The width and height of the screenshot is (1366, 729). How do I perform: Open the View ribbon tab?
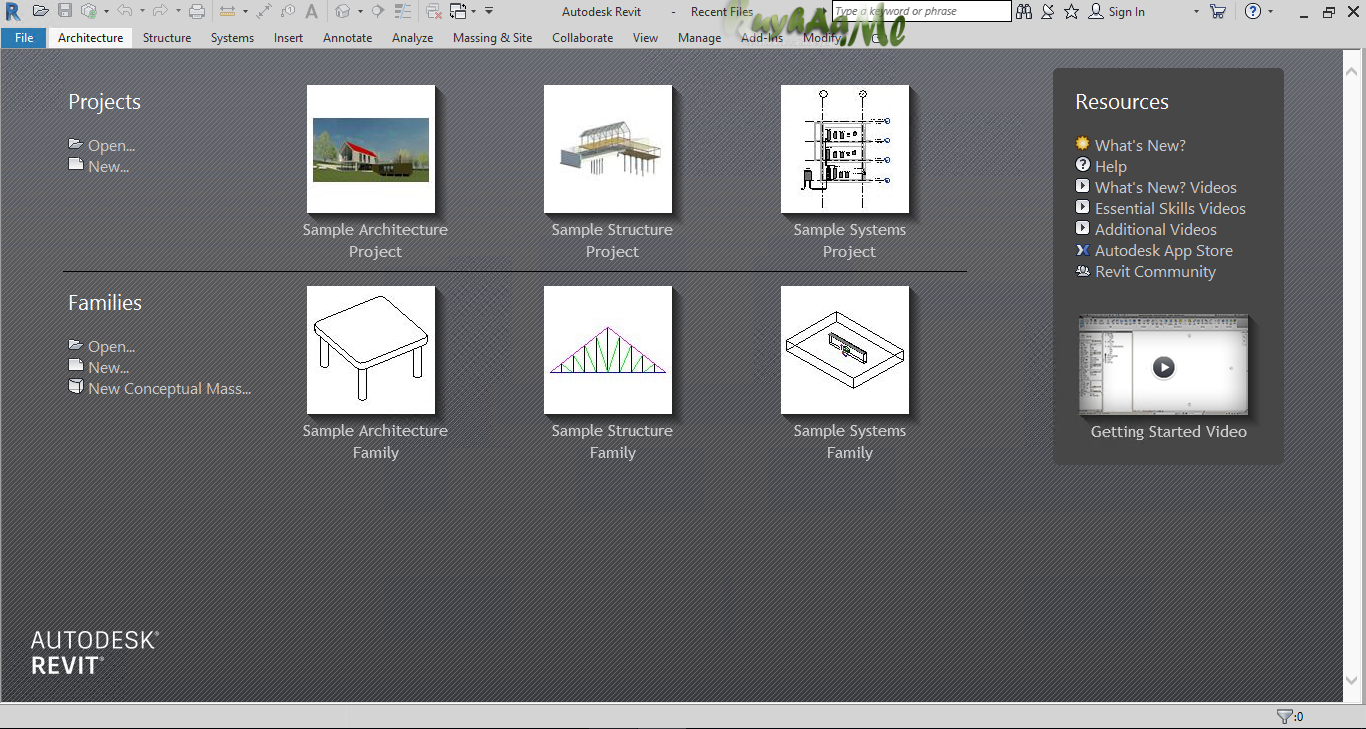(645, 37)
